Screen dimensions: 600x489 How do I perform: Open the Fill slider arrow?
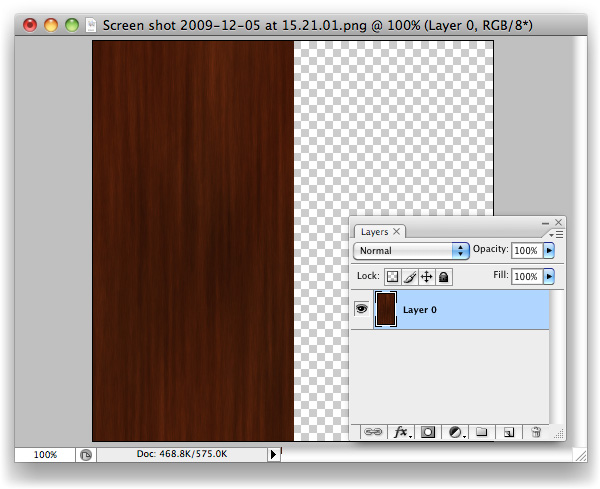coord(549,276)
